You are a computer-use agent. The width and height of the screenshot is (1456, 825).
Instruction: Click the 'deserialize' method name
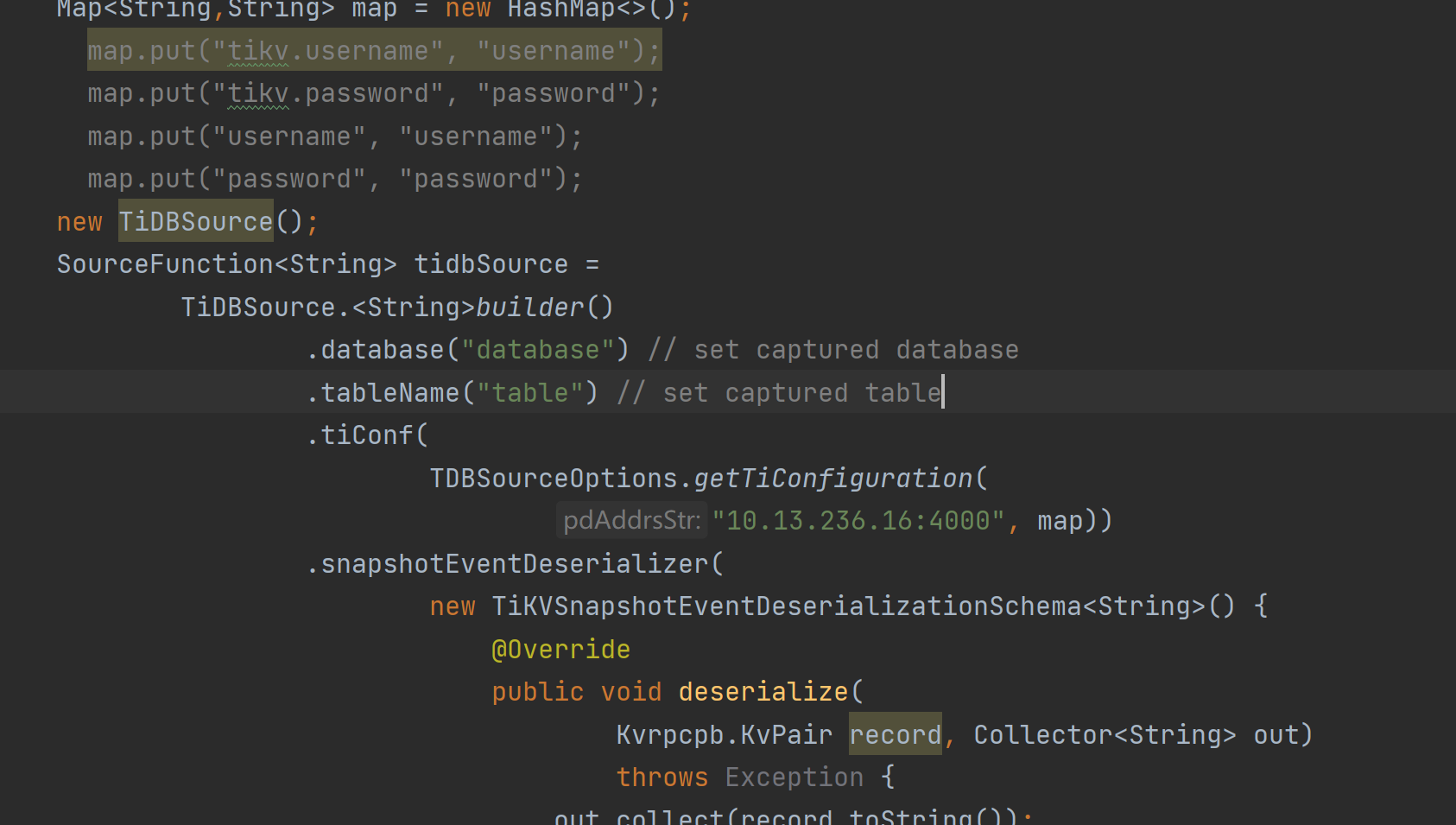[763, 691]
